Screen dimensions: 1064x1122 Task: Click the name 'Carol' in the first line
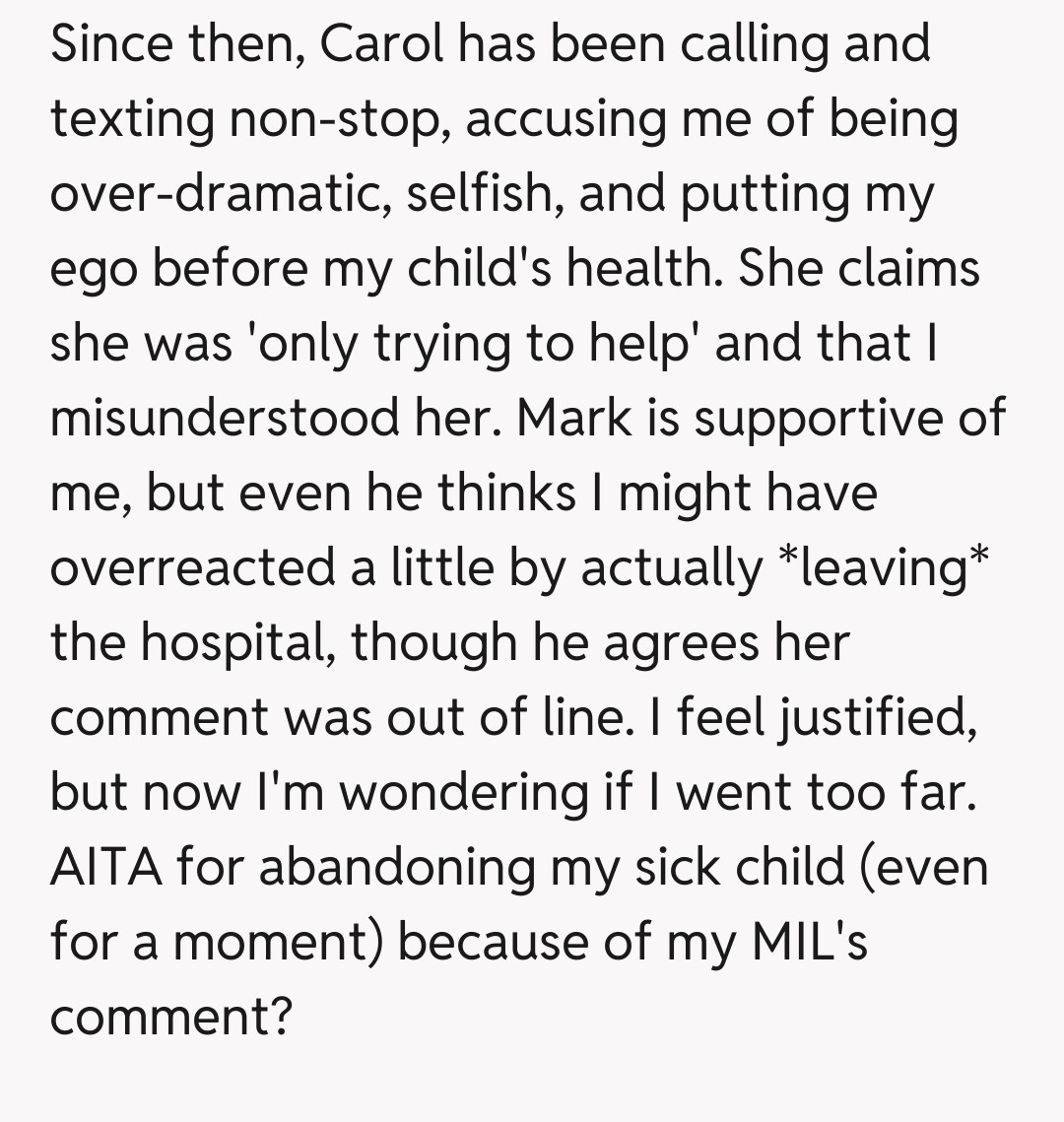(x=378, y=44)
